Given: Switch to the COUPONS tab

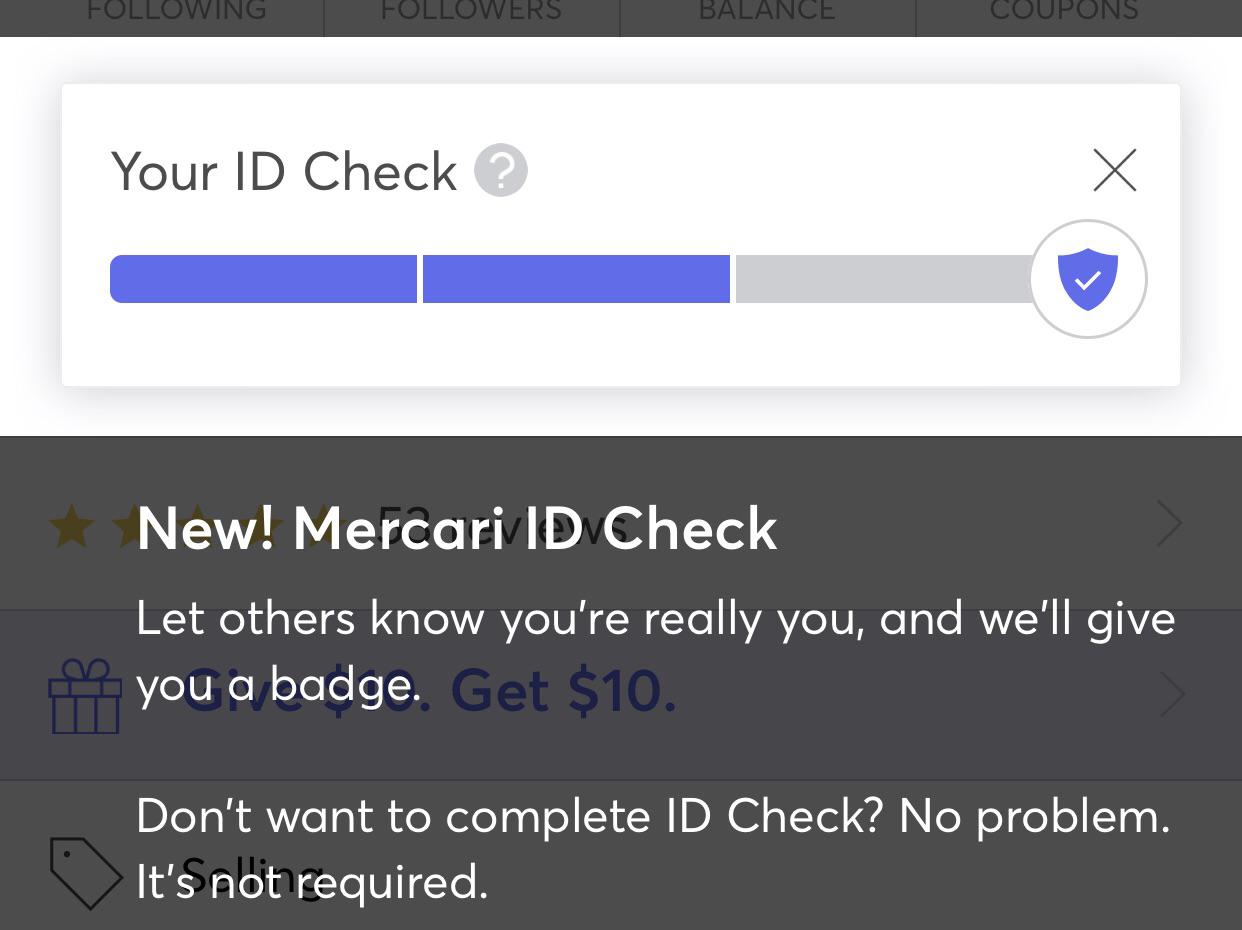Looking at the screenshot, I should coord(1063,12).
